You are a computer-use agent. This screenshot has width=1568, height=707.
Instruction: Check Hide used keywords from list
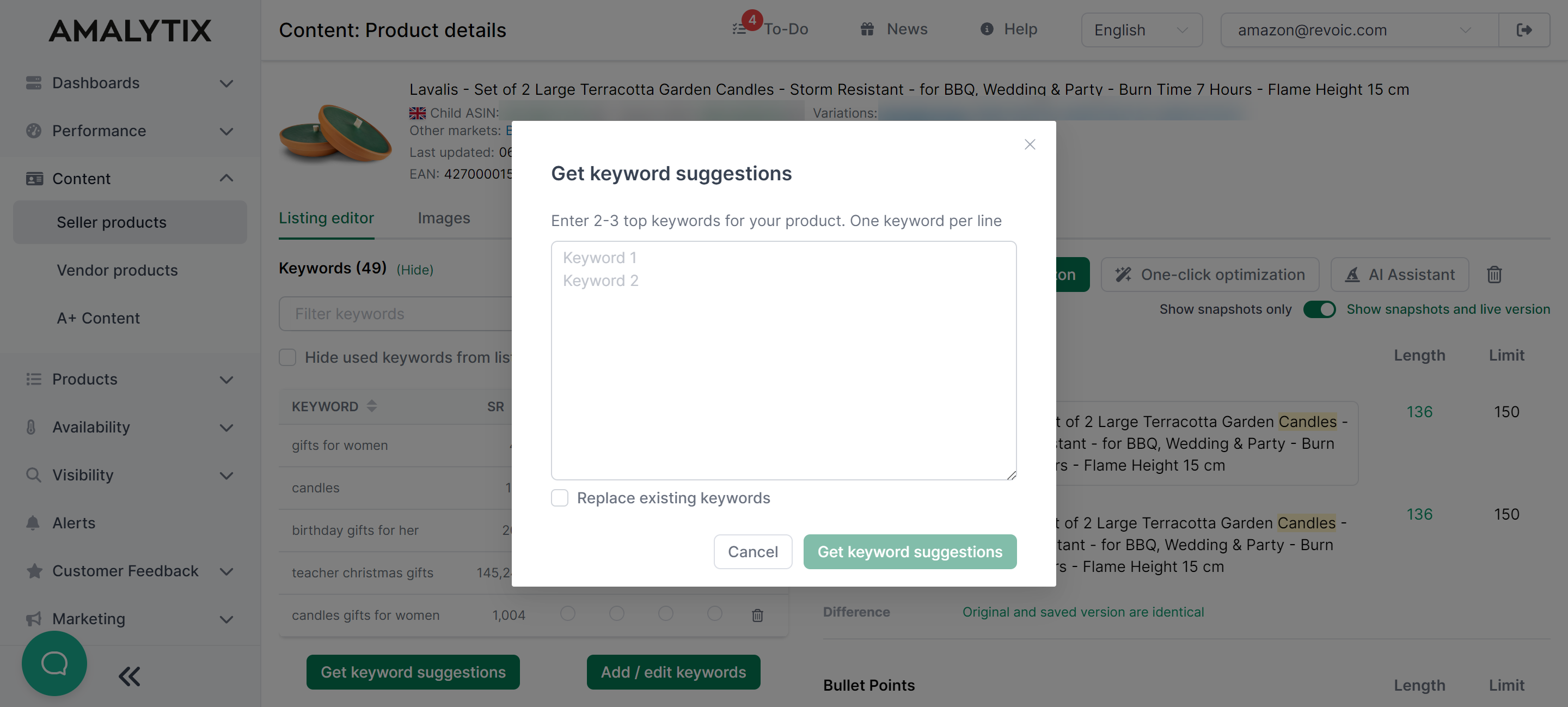tap(287, 357)
